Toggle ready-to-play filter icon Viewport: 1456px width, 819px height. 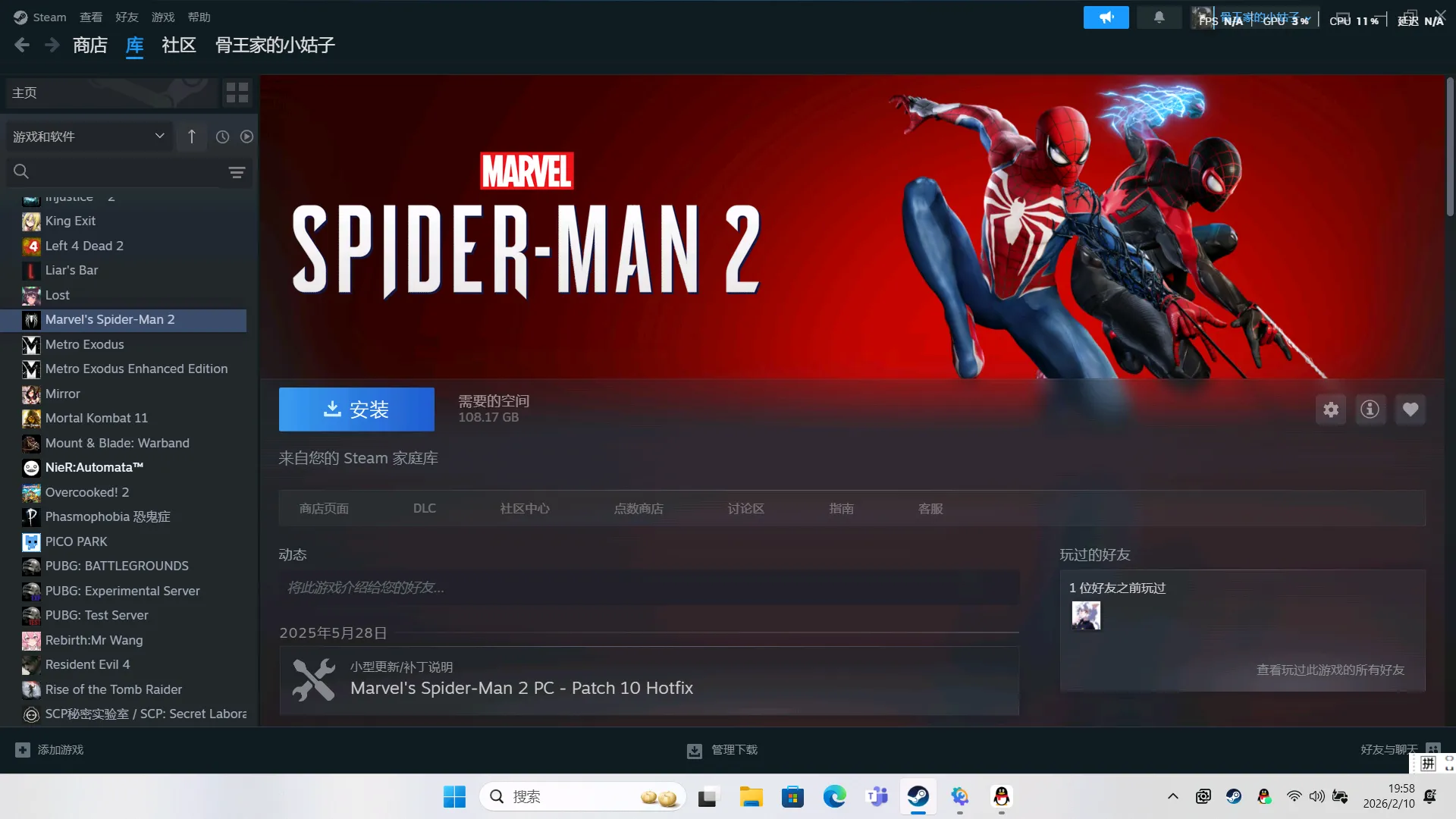coord(246,136)
